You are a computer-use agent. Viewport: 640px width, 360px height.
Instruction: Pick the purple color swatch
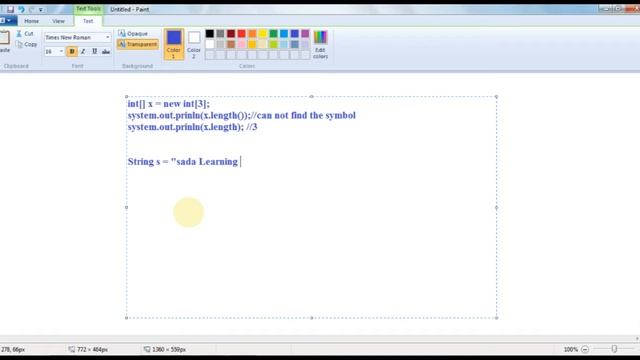(305, 33)
